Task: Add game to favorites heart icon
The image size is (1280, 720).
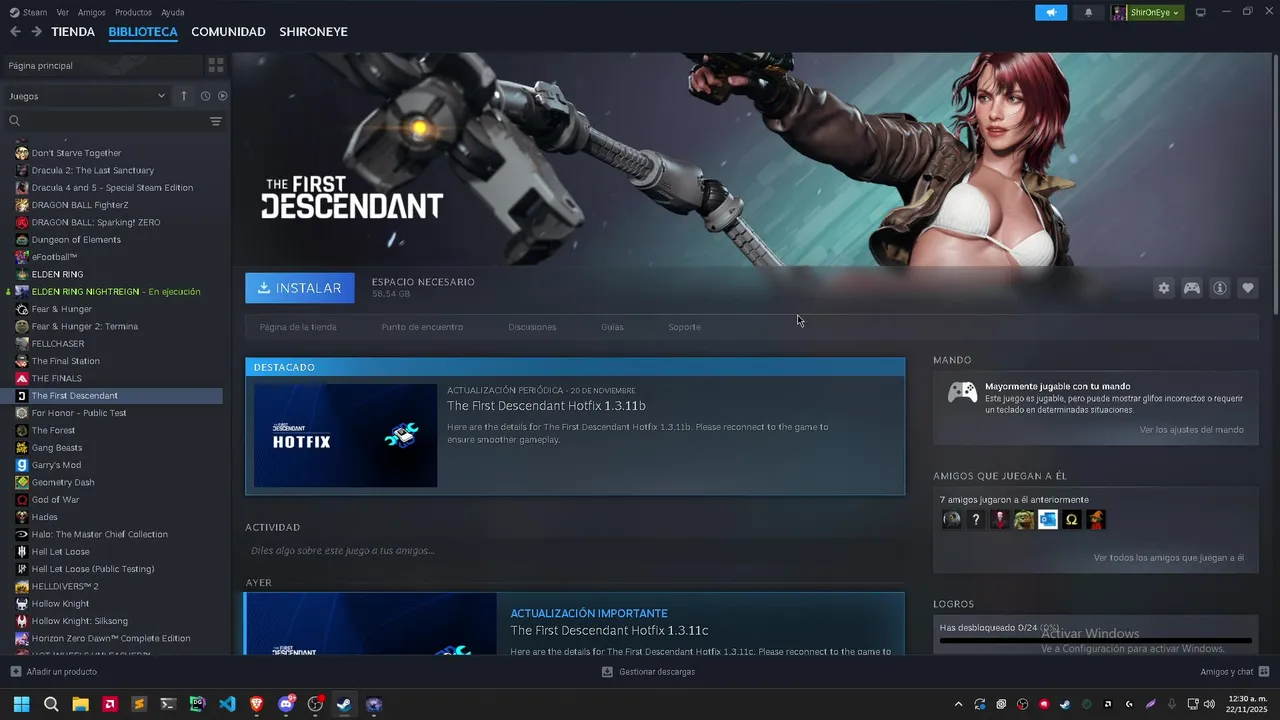Action: tap(1248, 288)
